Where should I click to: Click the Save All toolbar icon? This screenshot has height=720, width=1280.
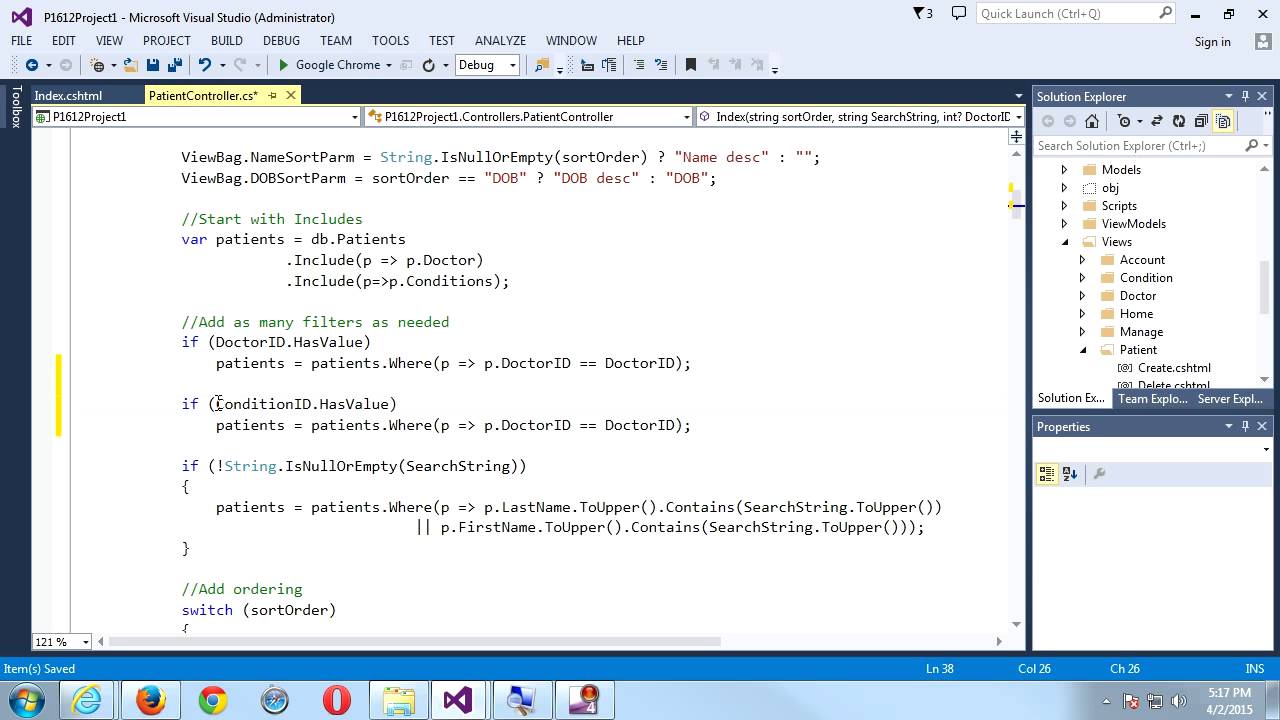pos(175,65)
